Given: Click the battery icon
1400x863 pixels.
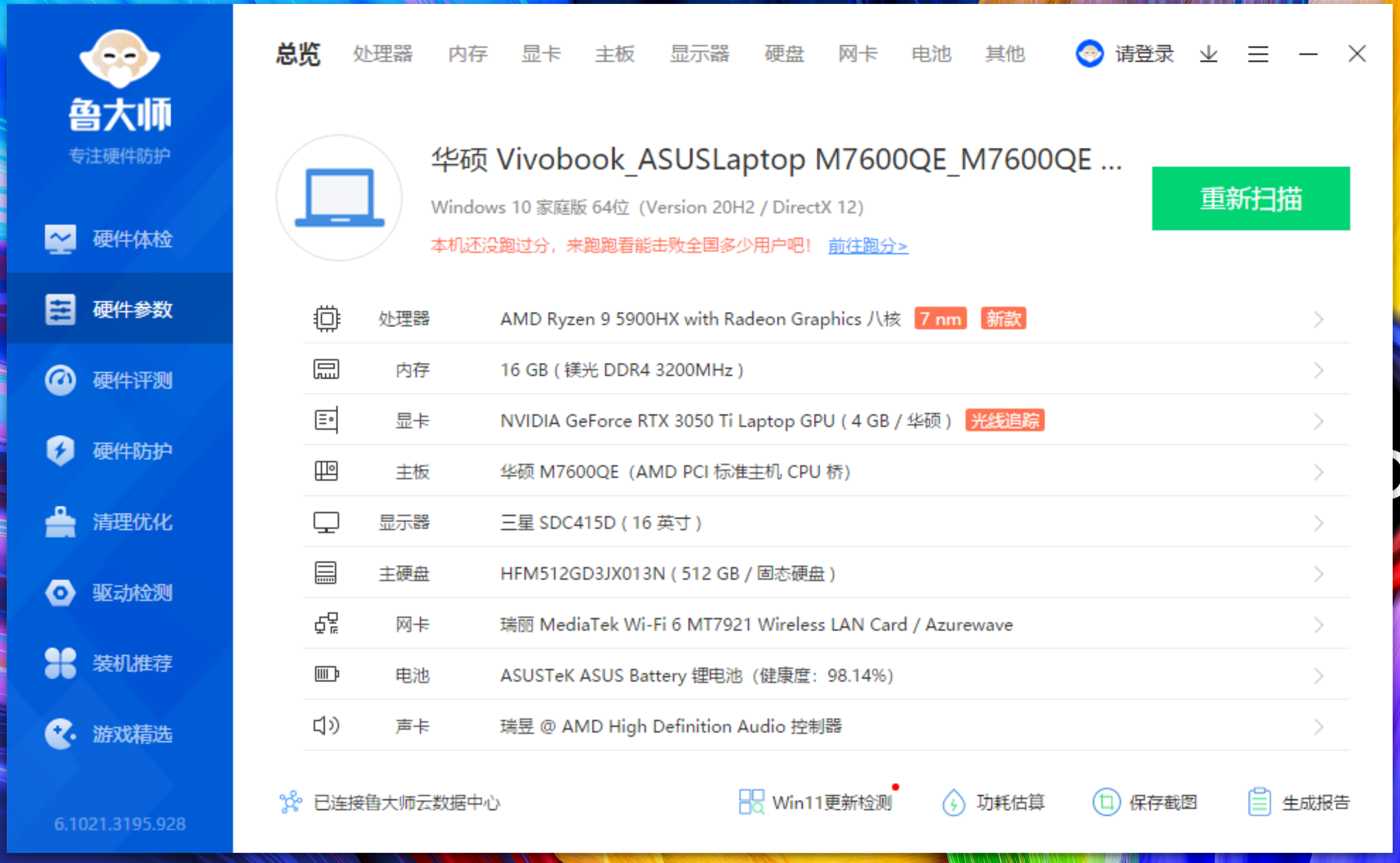Looking at the screenshot, I should [x=327, y=675].
